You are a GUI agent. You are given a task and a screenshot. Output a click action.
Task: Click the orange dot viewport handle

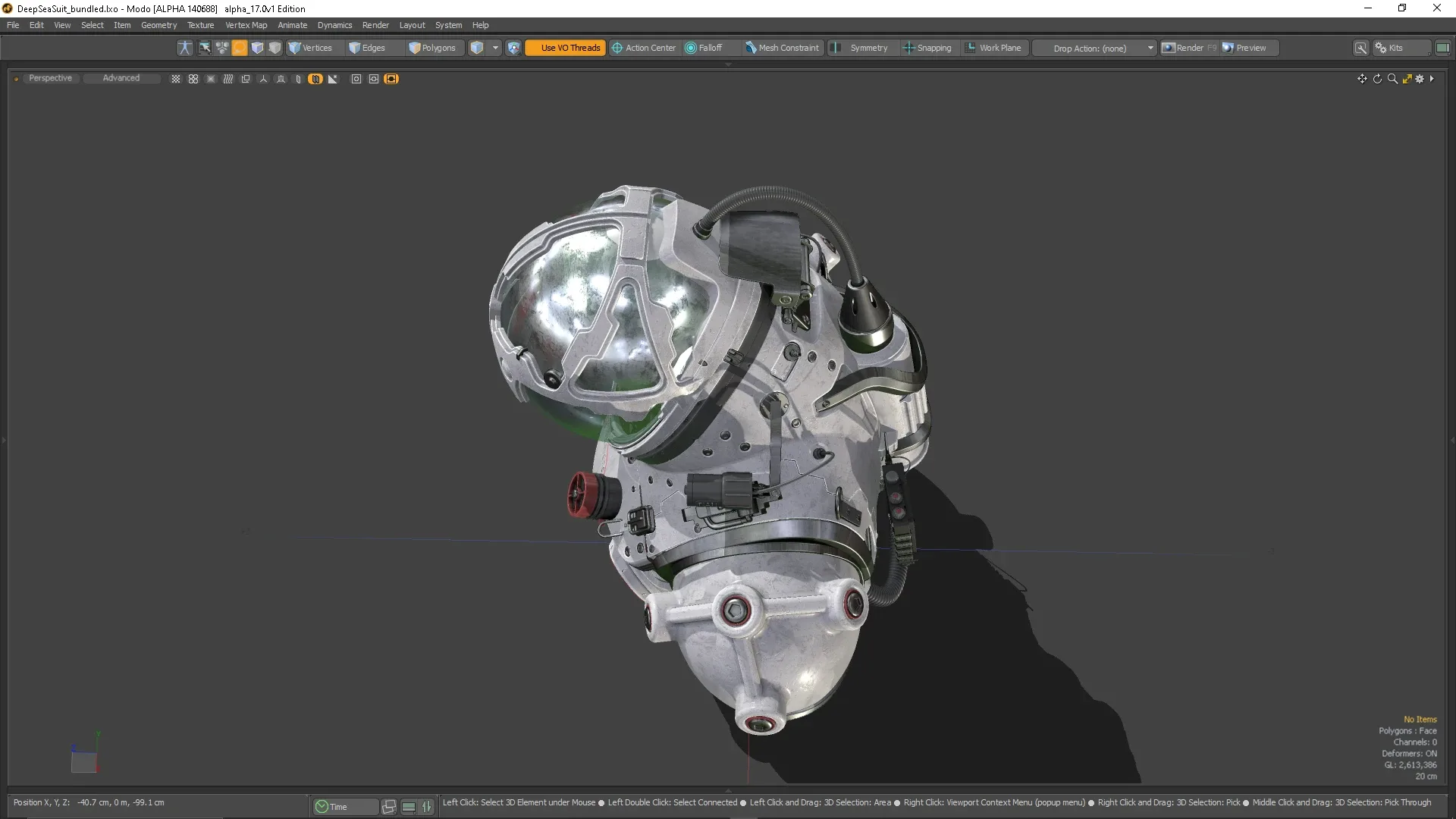16,79
